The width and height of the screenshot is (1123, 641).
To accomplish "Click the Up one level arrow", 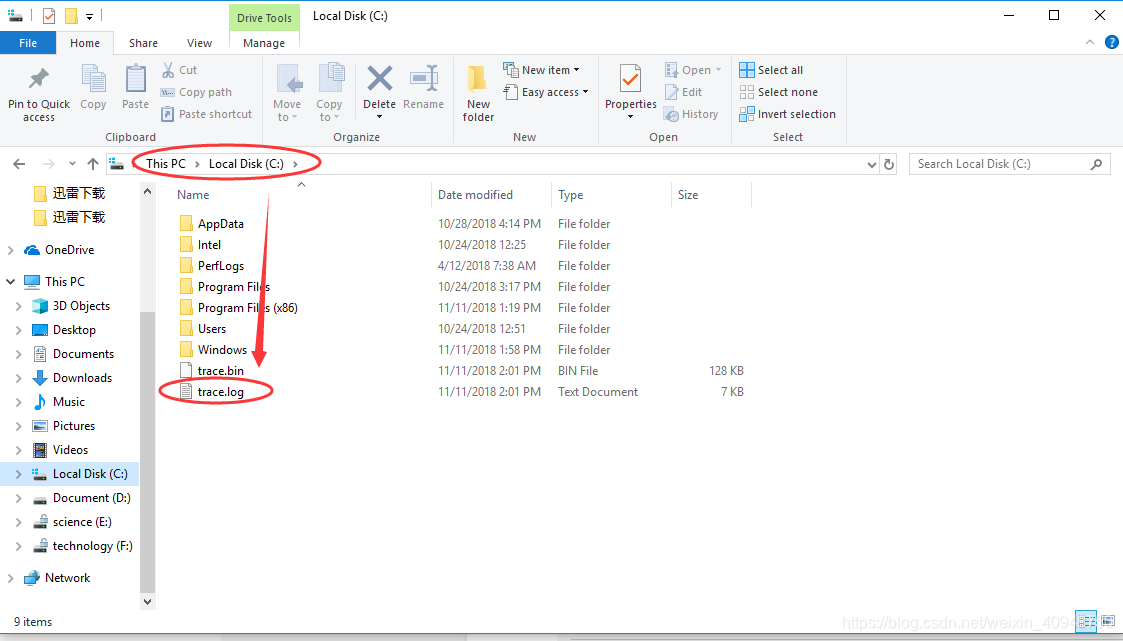I will click(x=93, y=164).
